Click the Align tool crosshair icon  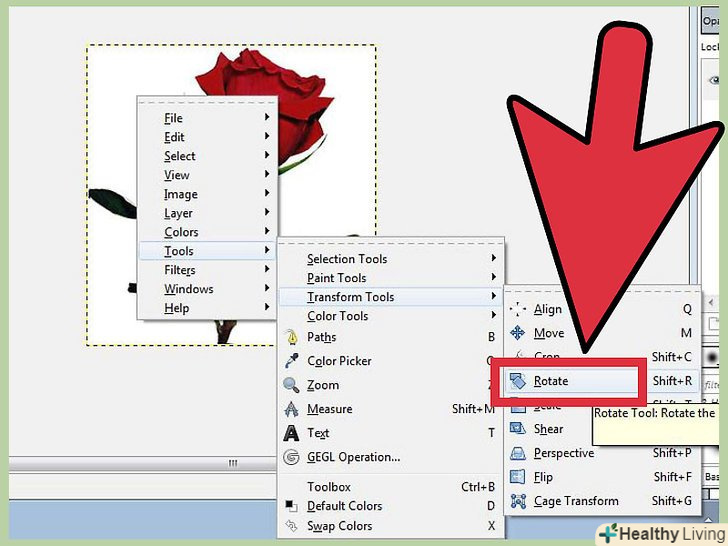(x=517, y=309)
